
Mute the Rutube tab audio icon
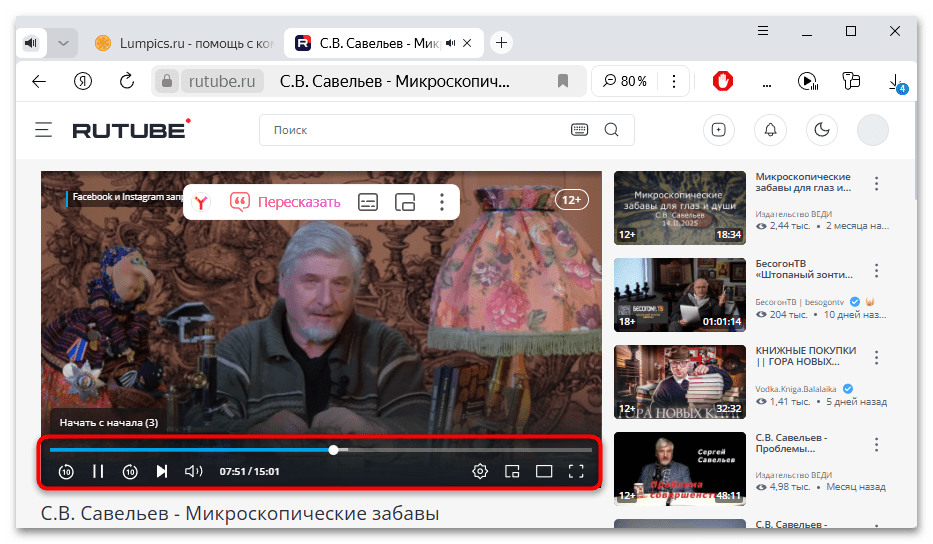coord(450,43)
